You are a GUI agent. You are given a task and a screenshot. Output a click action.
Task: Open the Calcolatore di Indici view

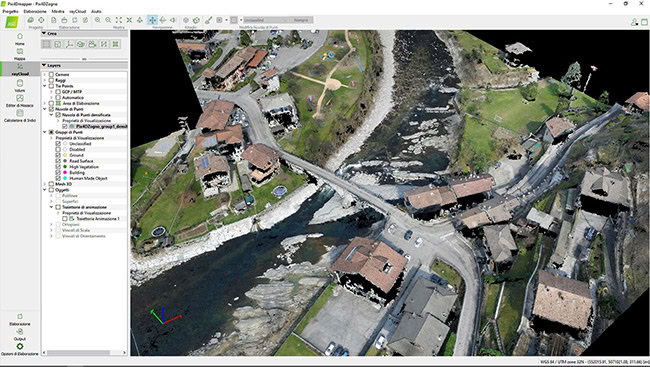coord(19,116)
